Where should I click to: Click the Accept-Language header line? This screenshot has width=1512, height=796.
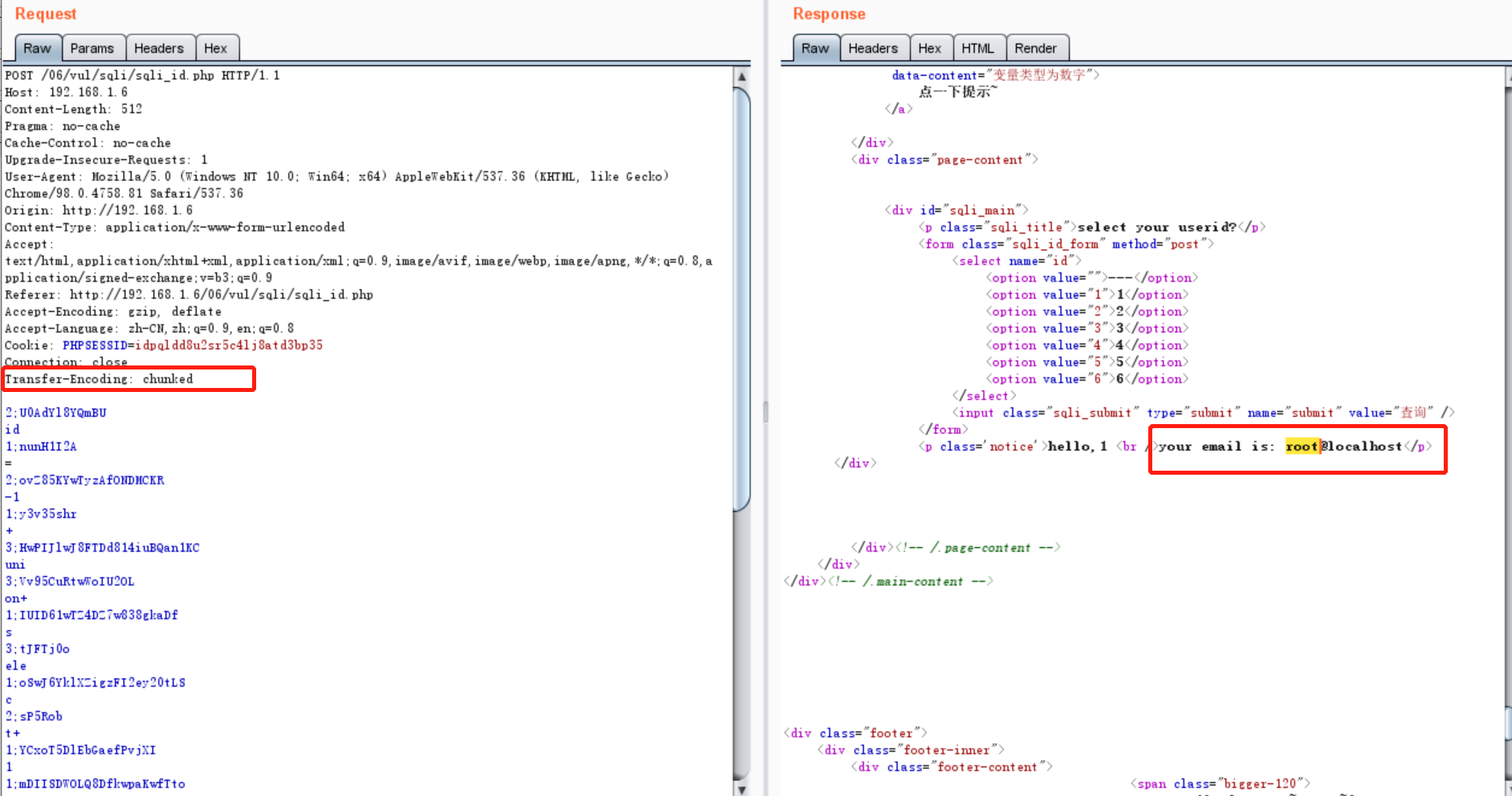click(149, 329)
